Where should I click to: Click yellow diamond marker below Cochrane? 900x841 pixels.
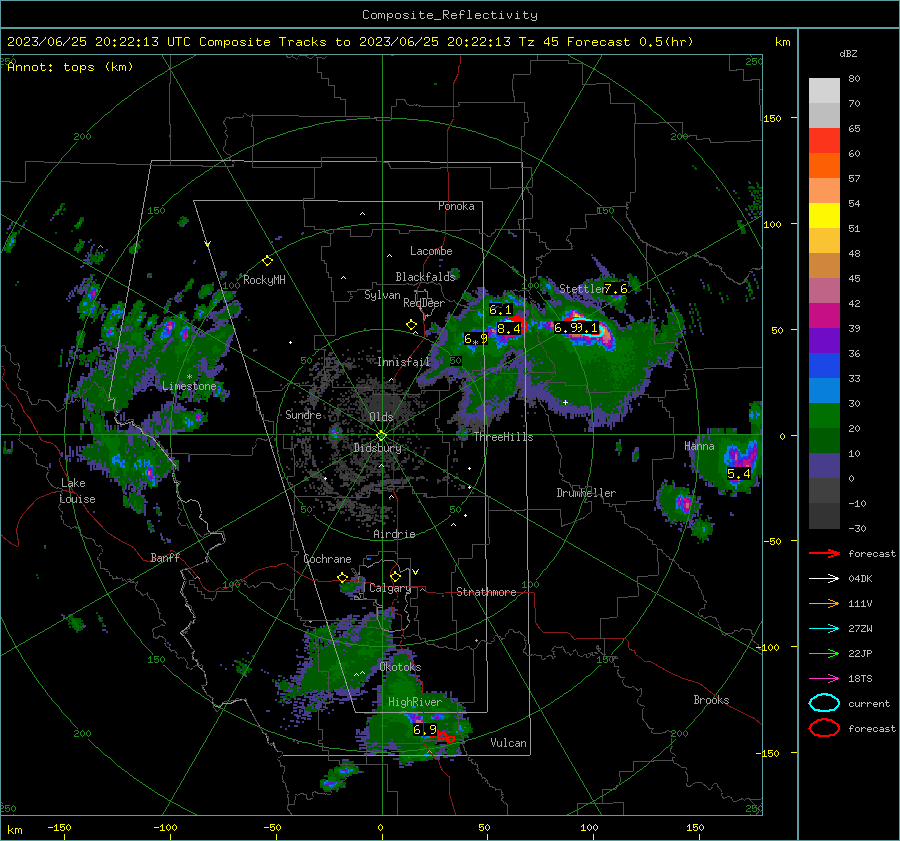tap(343, 577)
